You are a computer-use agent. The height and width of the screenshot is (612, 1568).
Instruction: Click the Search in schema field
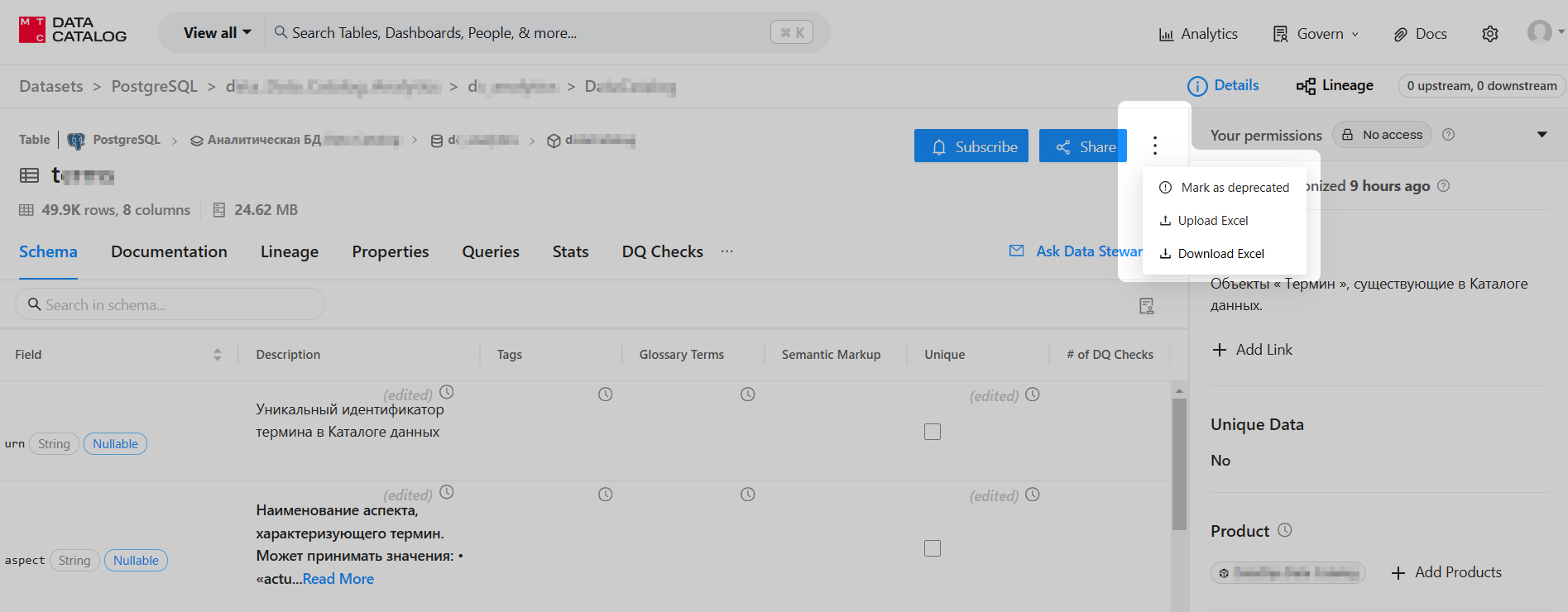click(x=170, y=305)
